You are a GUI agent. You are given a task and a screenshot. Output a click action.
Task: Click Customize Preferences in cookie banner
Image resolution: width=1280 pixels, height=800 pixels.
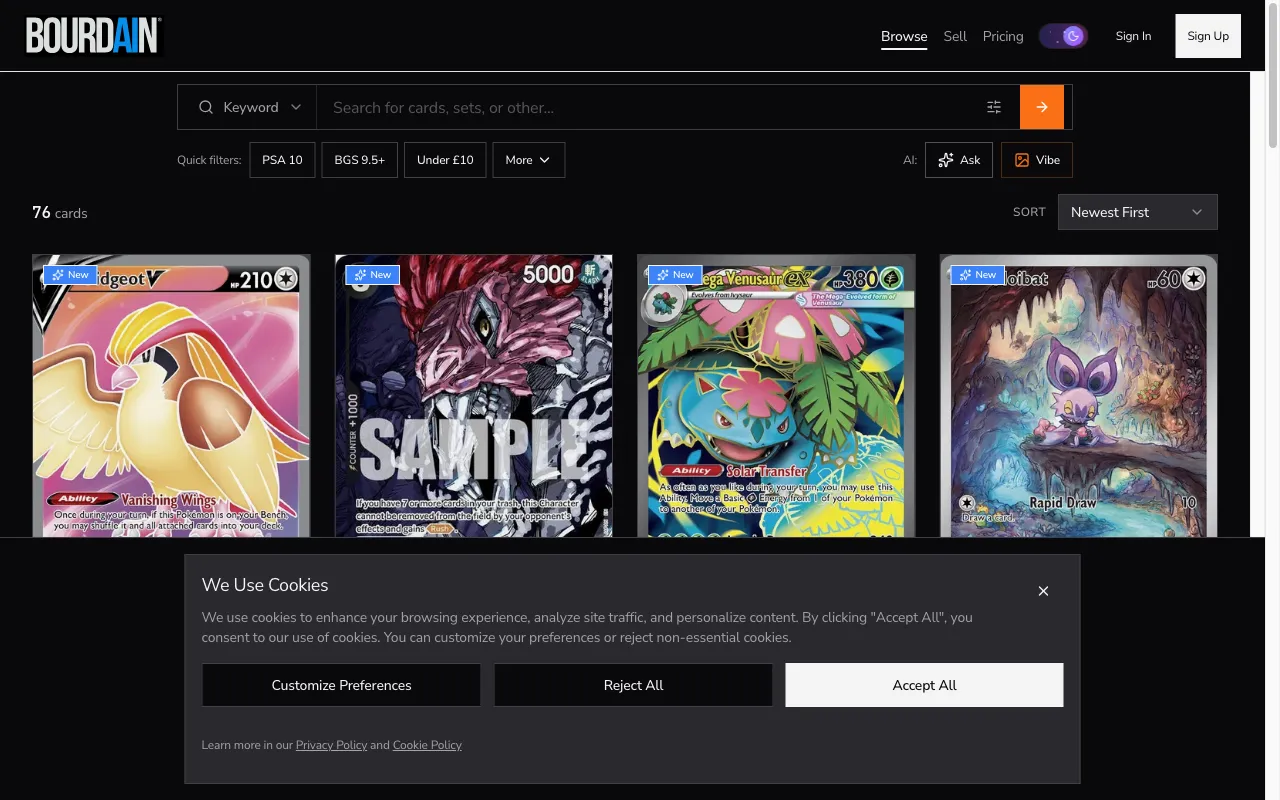click(x=341, y=685)
